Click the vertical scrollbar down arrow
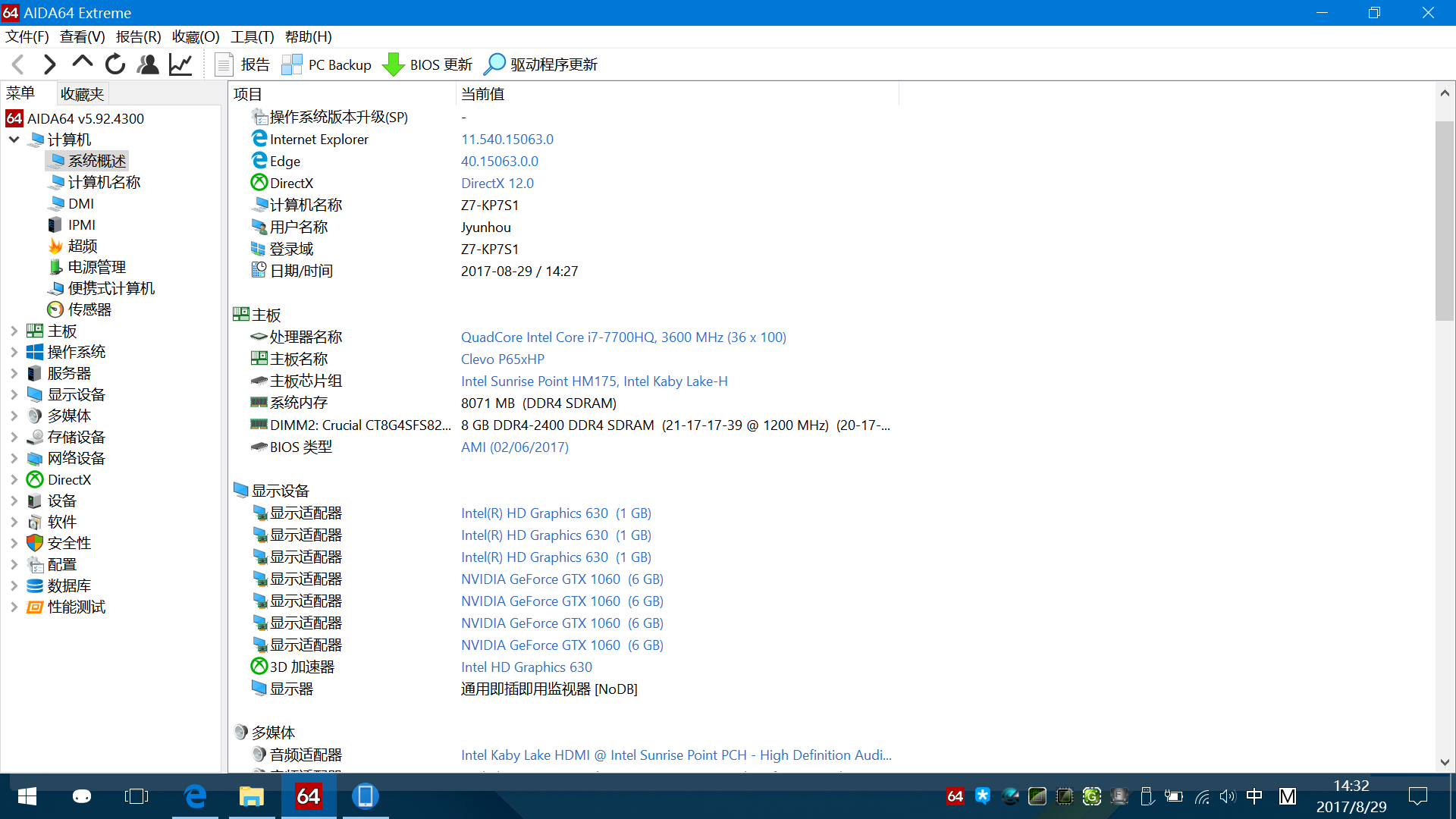This screenshot has height=819, width=1456. (1444, 762)
